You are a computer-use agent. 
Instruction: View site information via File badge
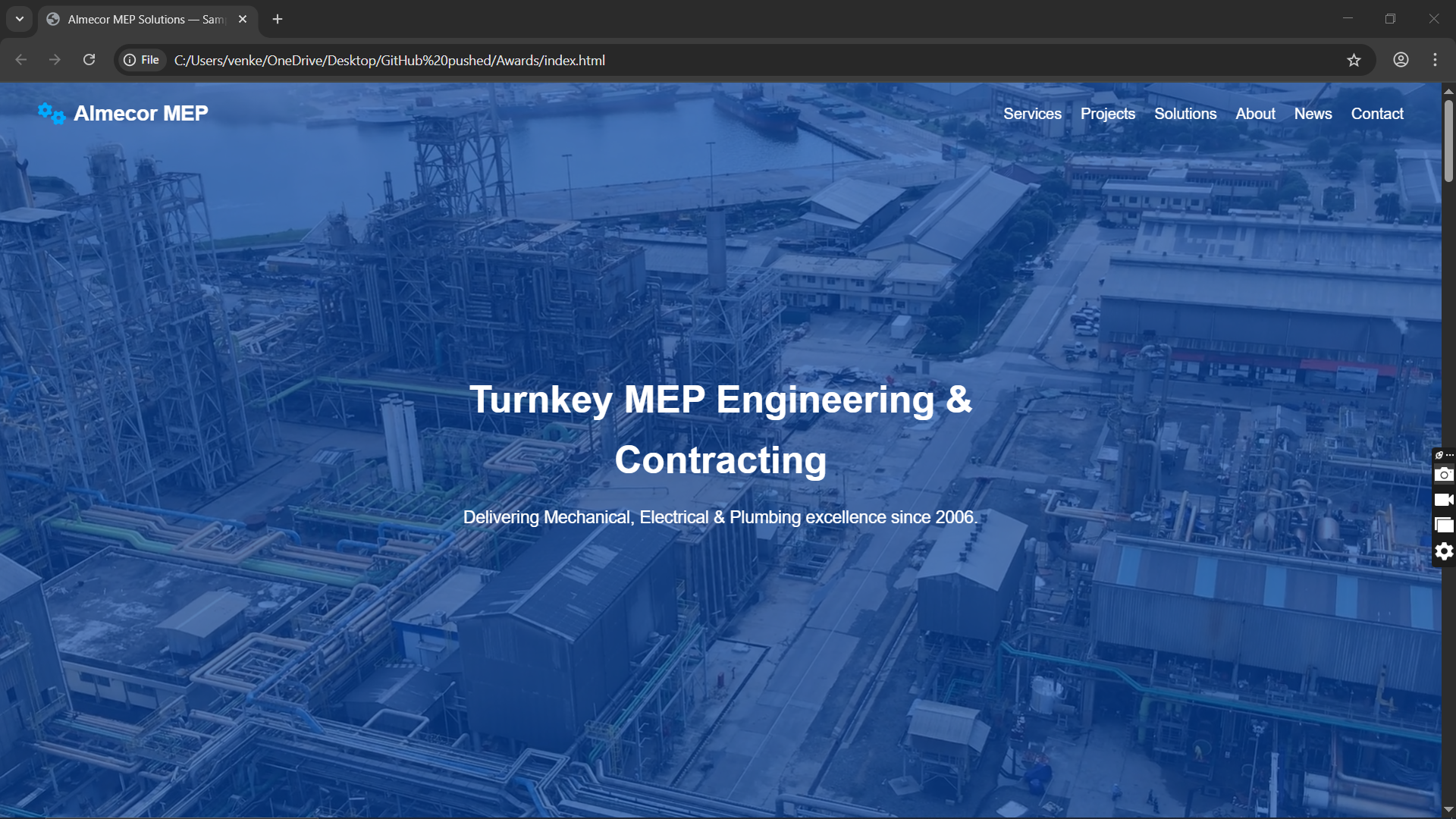tap(142, 60)
